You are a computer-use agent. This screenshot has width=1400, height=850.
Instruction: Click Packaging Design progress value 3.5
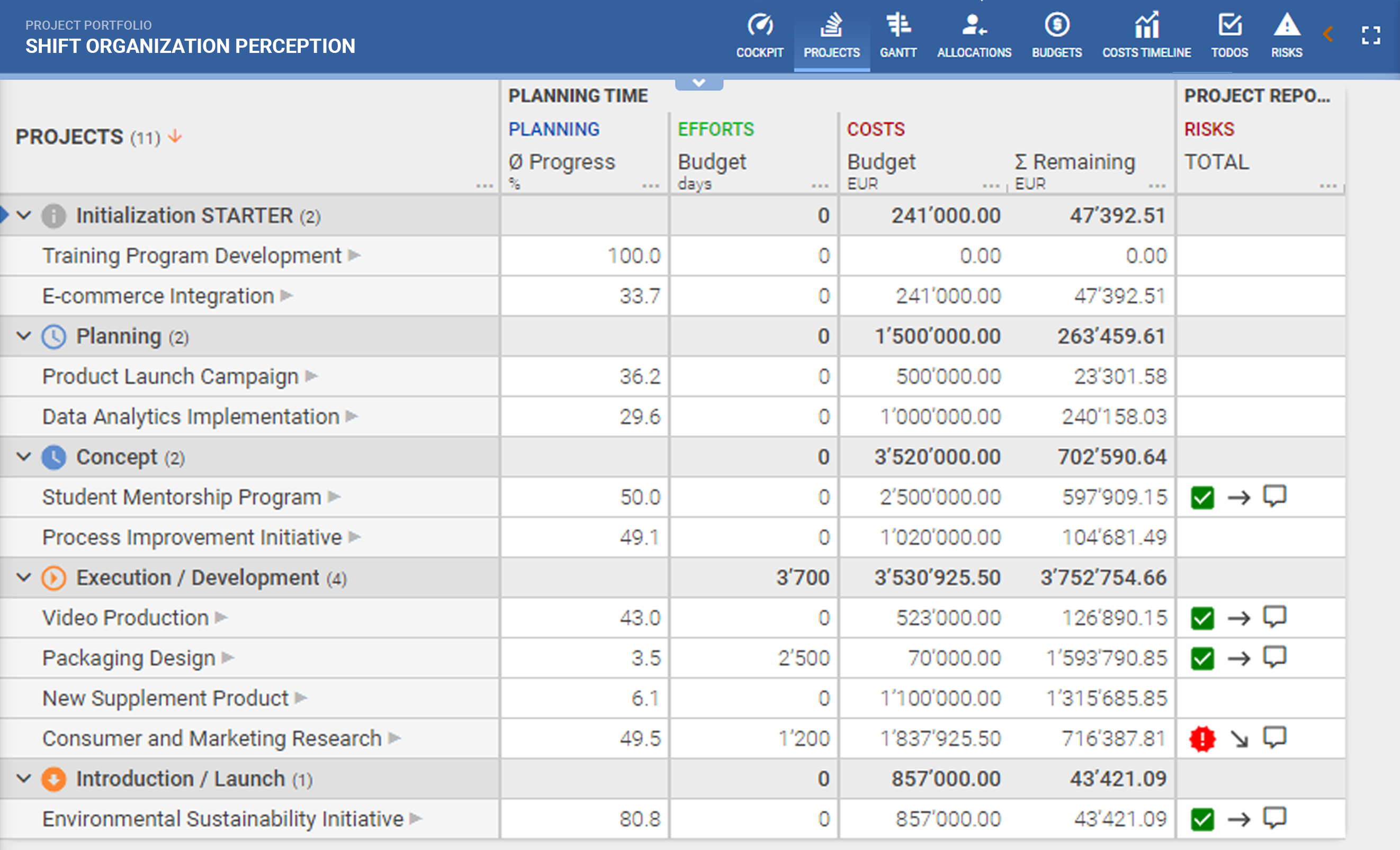[x=646, y=658]
